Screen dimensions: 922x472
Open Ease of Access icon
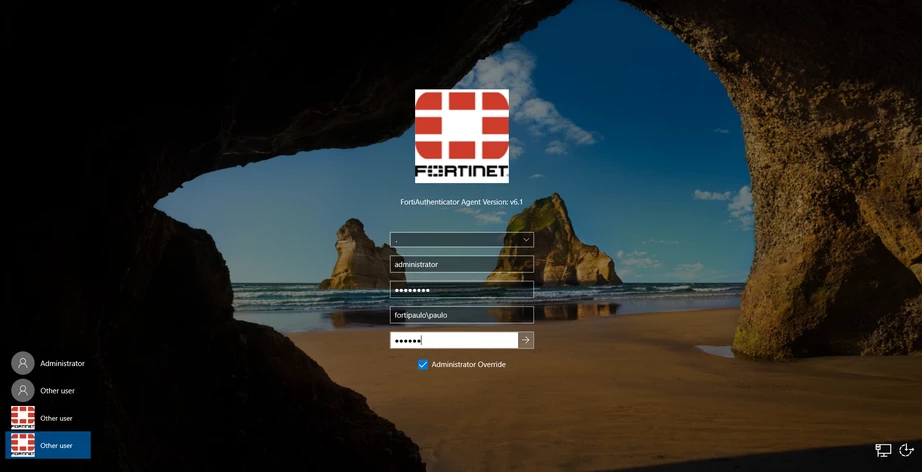(x=907, y=450)
